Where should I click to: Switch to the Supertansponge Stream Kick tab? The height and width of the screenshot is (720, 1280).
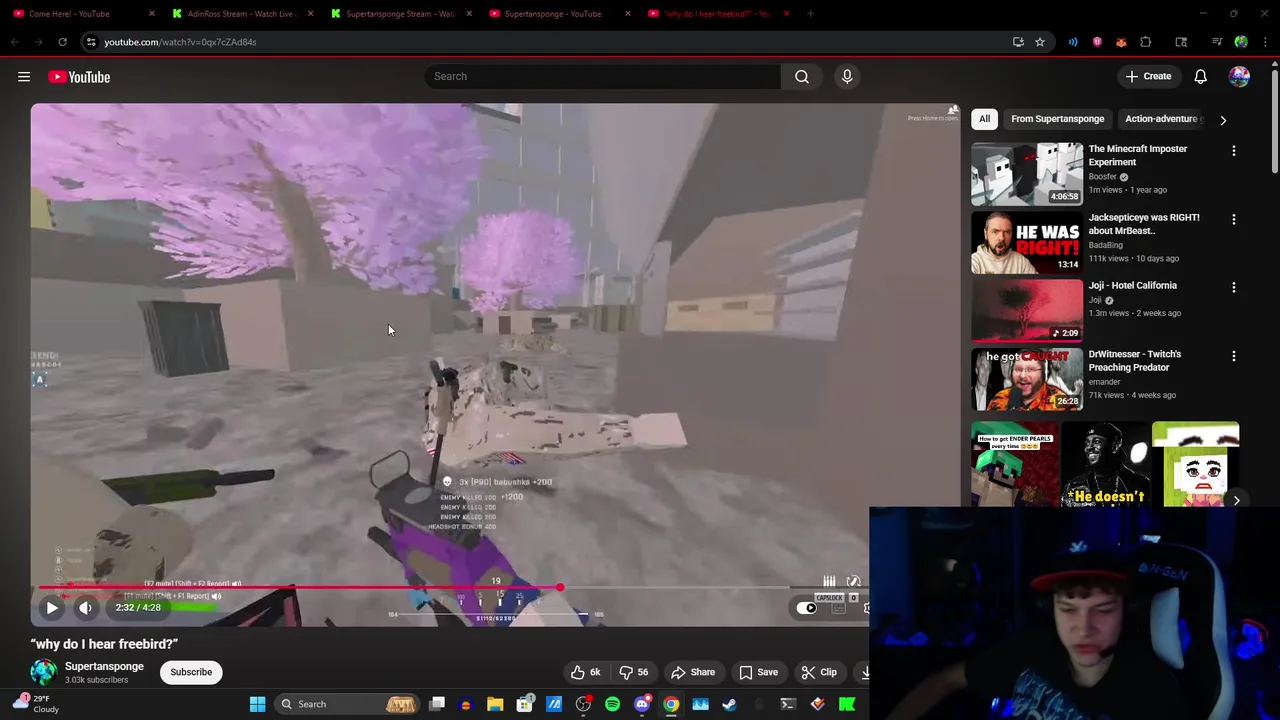(x=398, y=14)
